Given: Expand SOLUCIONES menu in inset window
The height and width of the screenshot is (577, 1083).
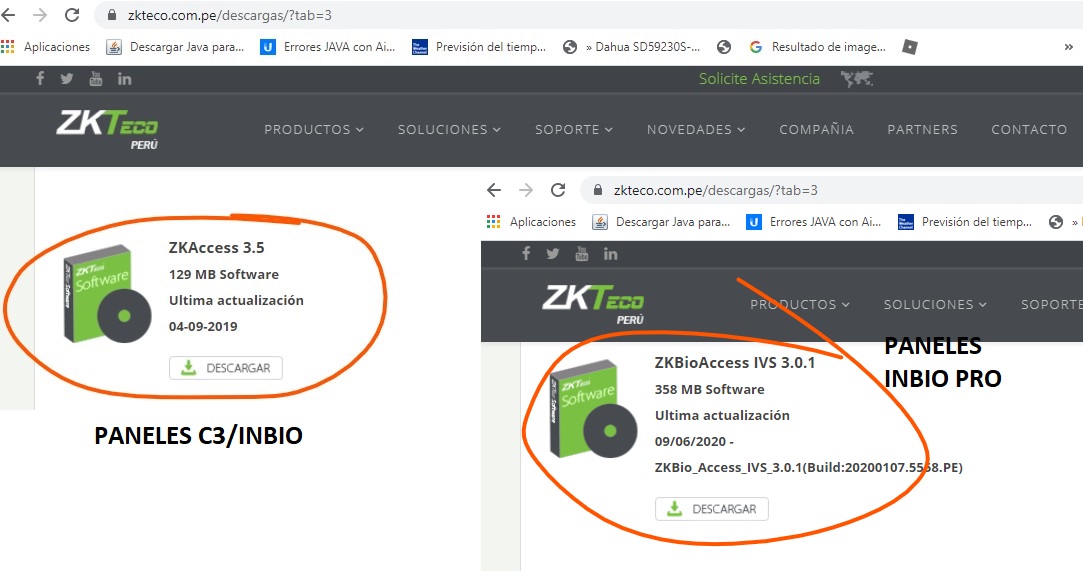Looking at the screenshot, I should 935,304.
